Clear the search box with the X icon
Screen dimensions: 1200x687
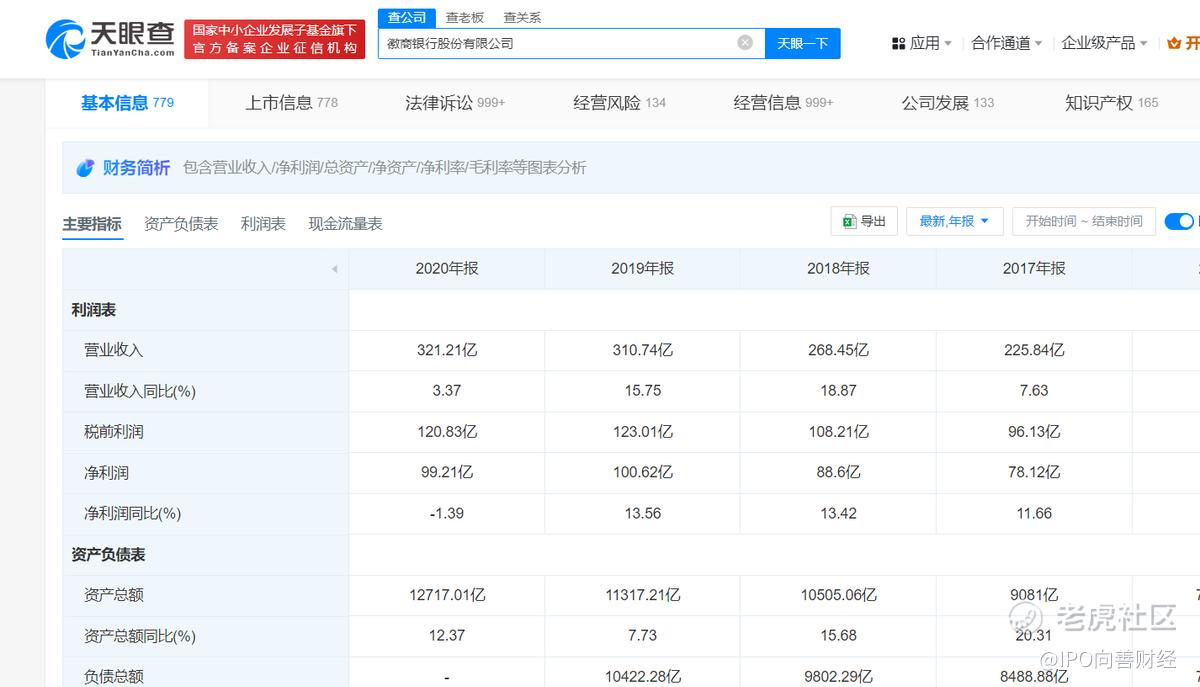tap(745, 43)
